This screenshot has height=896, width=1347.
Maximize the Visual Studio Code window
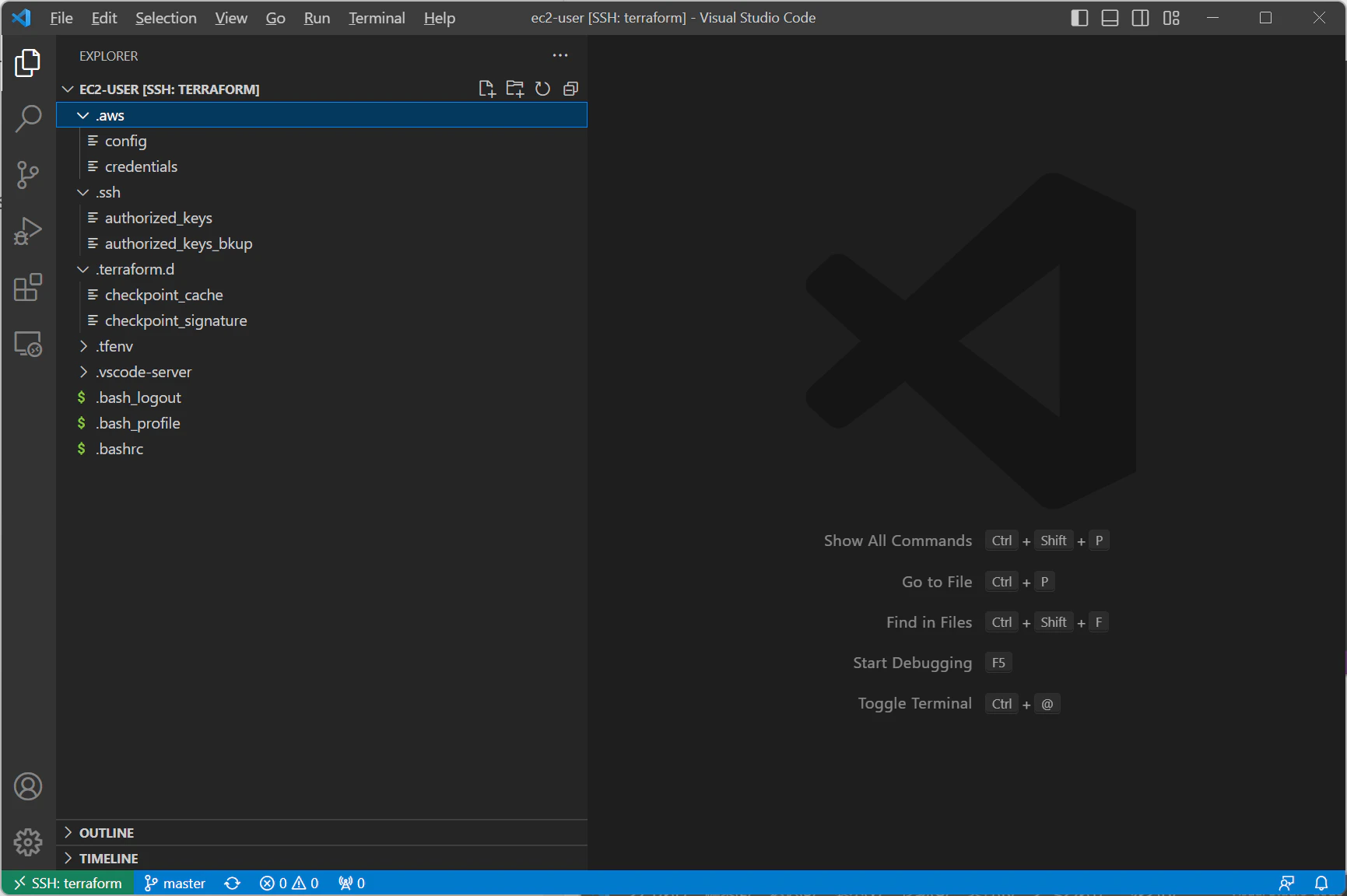[x=1266, y=18]
